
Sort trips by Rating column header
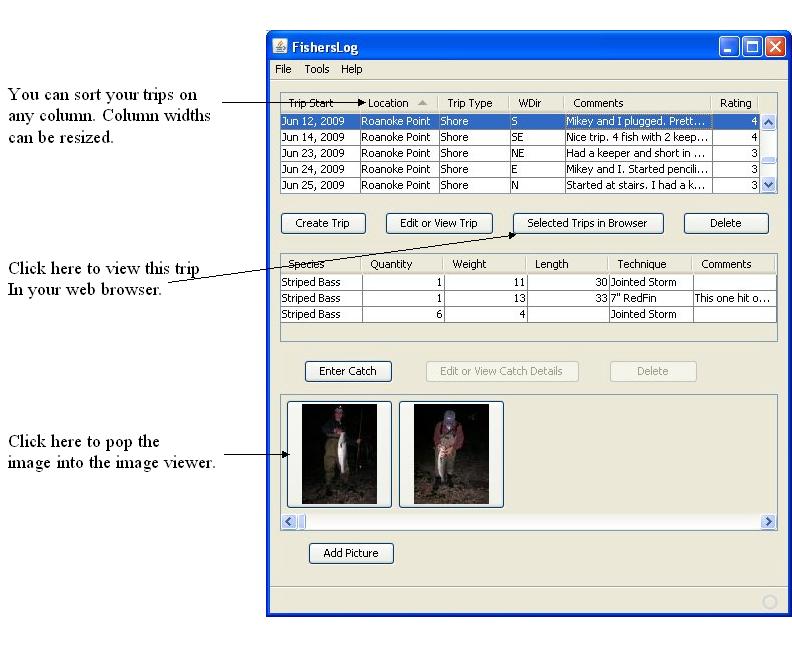click(735, 103)
